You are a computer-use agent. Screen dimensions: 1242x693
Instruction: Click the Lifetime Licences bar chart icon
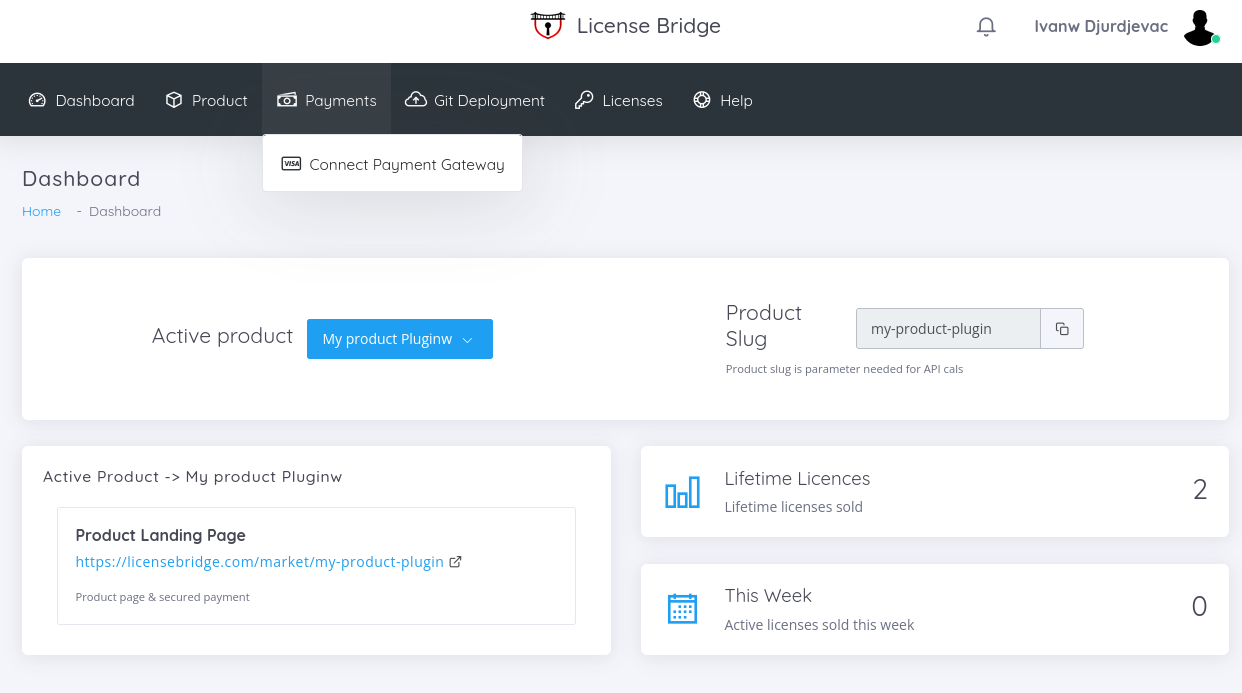coord(683,492)
